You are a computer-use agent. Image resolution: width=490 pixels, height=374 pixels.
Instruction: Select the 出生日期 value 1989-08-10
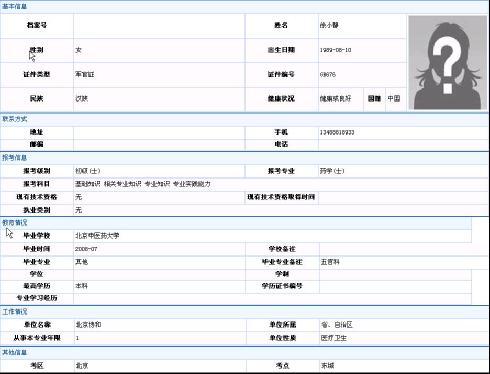pyautogui.click(x=335, y=50)
